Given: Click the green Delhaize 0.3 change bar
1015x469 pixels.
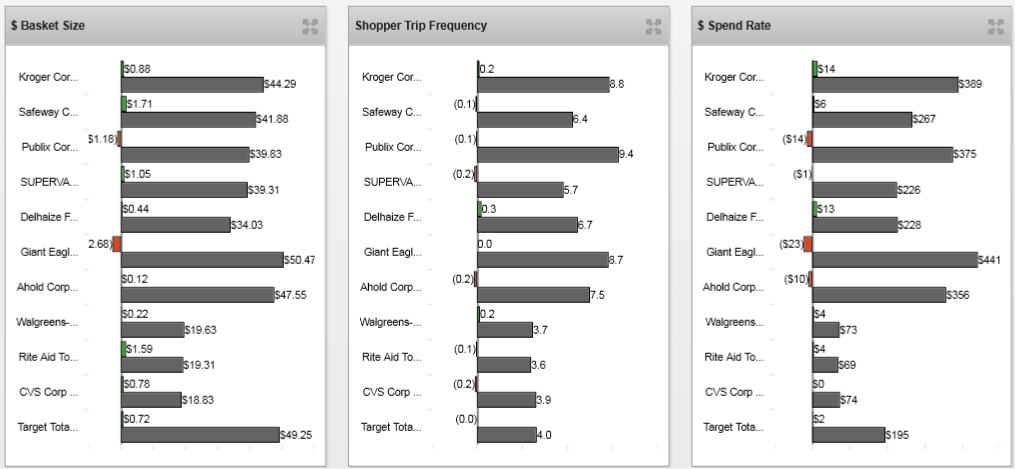Looking at the screenshot, I should (x=479, y=208).
